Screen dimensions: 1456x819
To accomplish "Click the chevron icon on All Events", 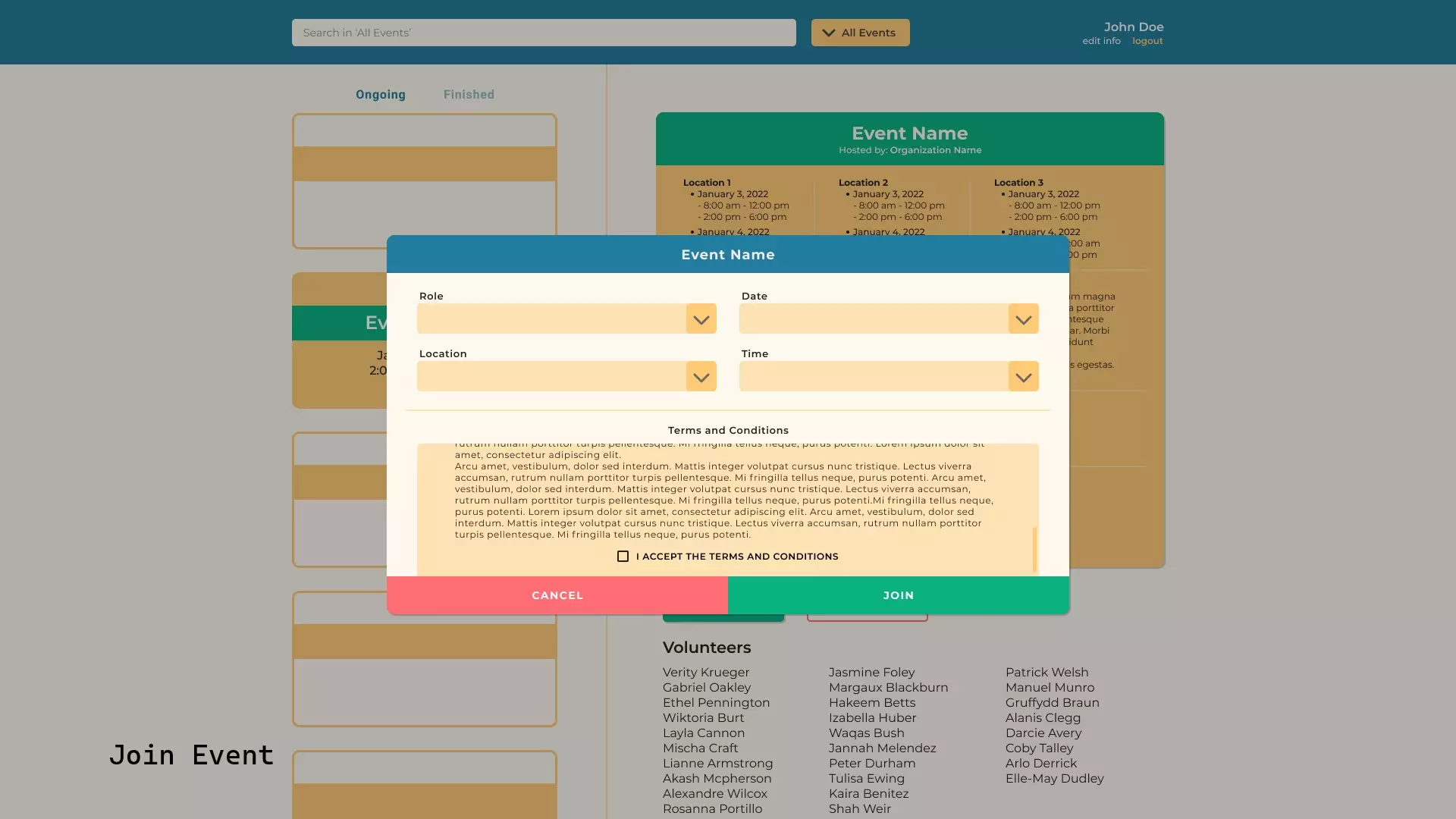I will [829, 32].
